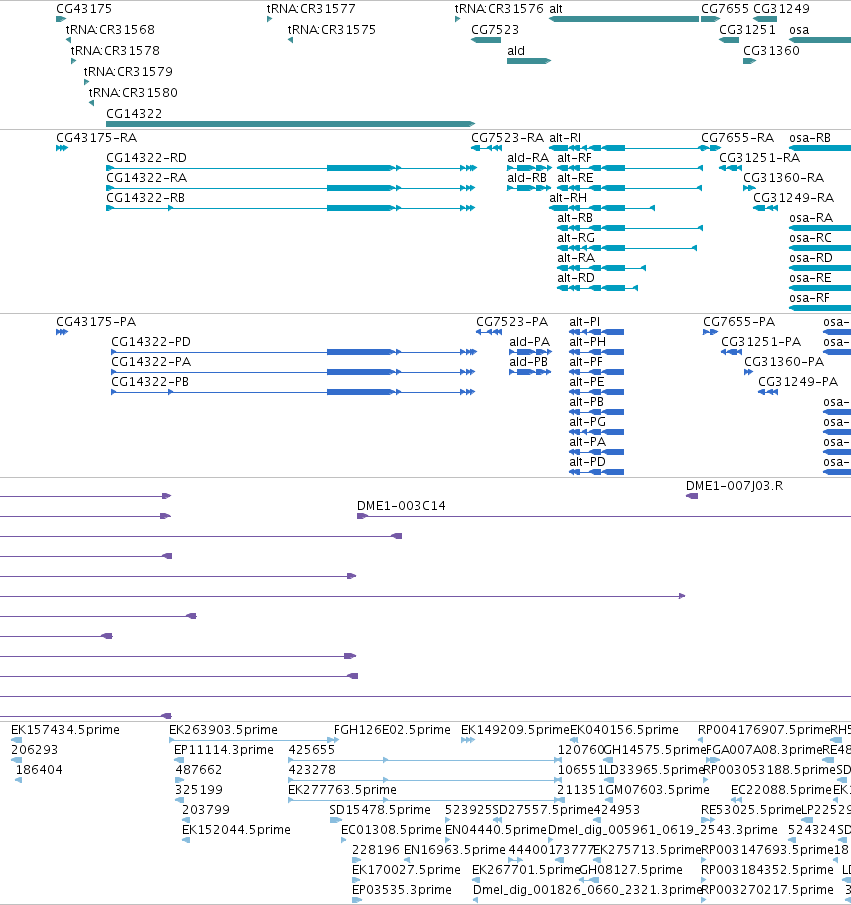This screenshot has height=905, width=851.
Task: Click the DME1-003C14 clone label
Action: tap(401, 506)
